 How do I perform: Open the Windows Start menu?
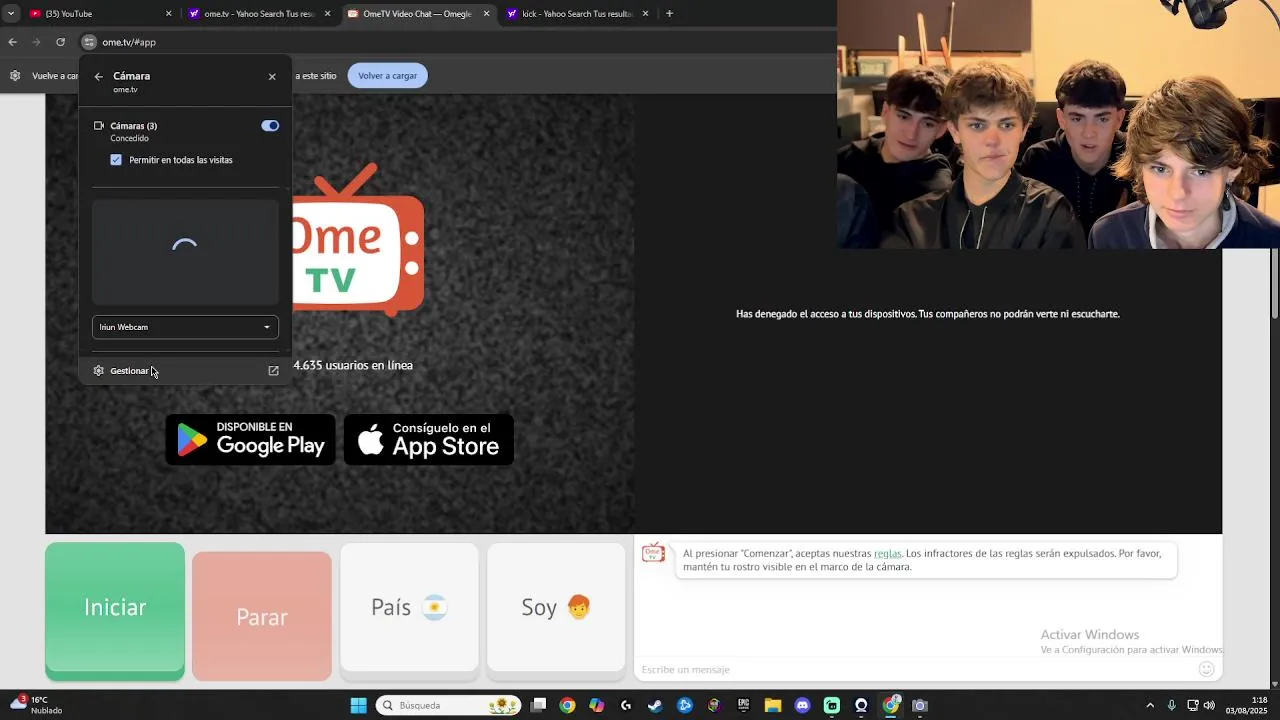click(x=358, y=706)
